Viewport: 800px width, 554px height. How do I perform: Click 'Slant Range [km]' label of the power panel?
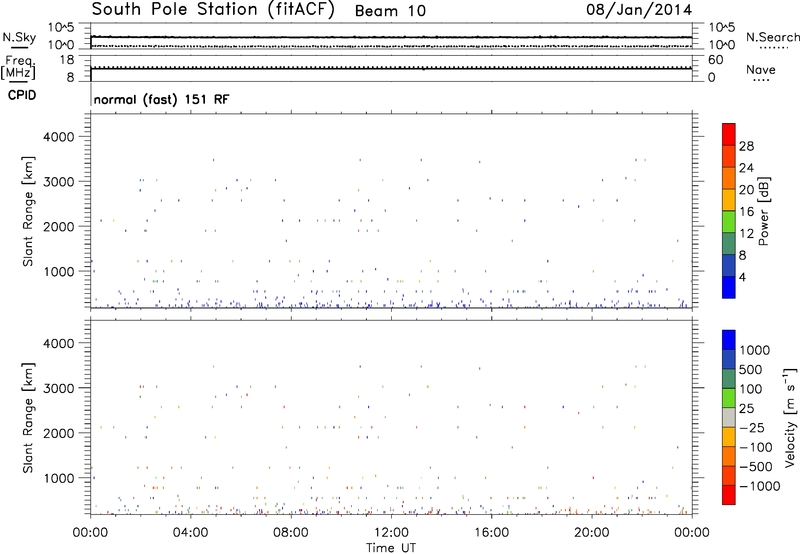pyautogui.click(x=28, y=211)
